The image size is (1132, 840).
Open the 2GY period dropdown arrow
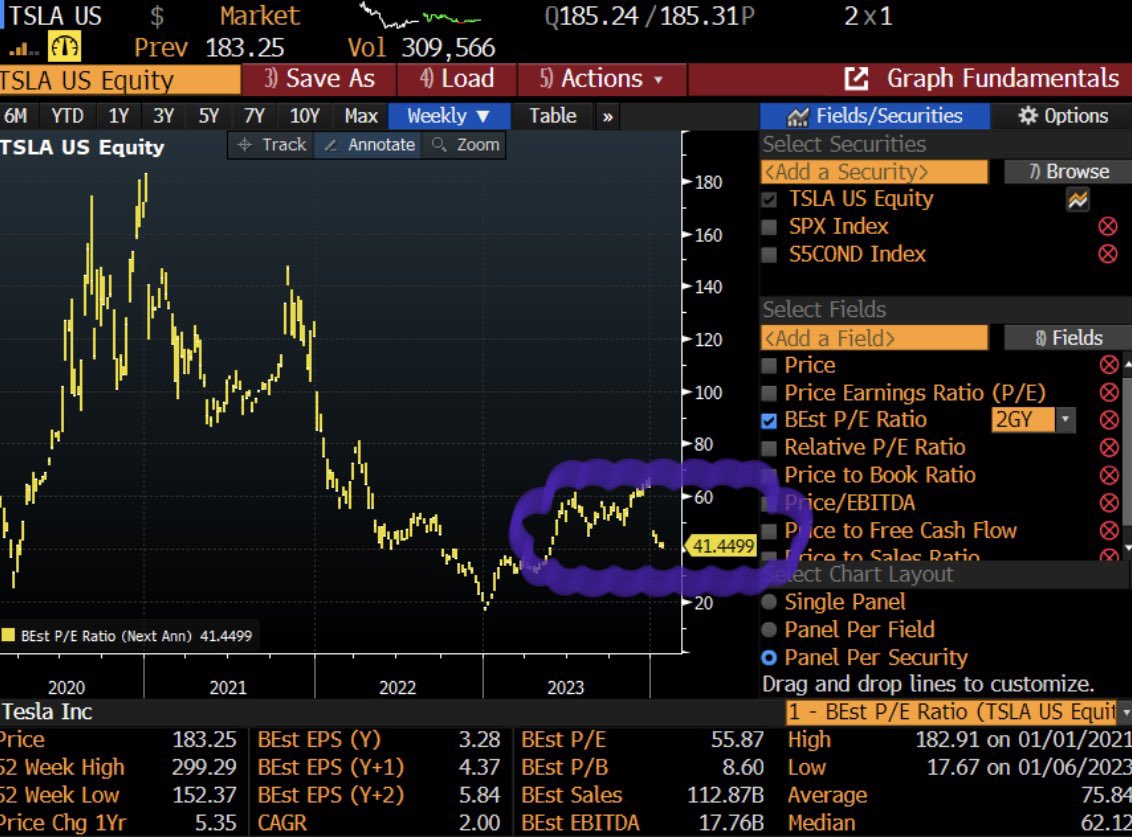pyautogui.click(x=1066, y=420)
